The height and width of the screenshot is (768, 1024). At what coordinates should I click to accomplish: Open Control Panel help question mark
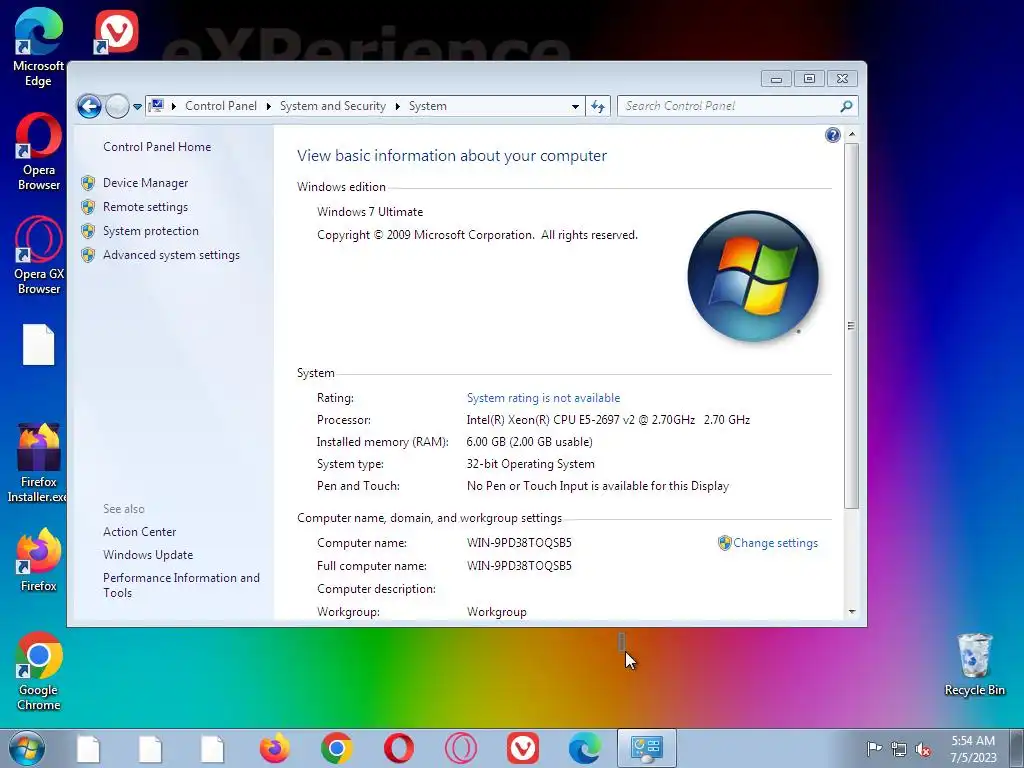tap(833, 135)
